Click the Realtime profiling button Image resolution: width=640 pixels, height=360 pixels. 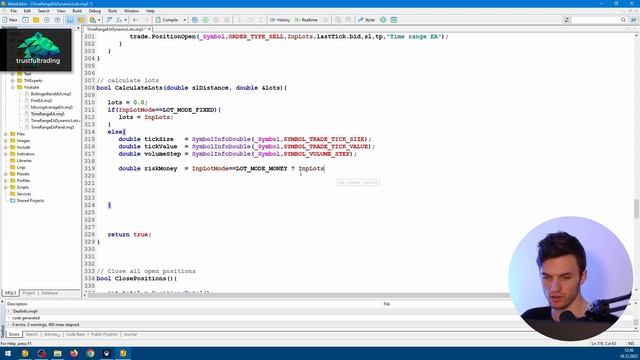pos(306,20)
